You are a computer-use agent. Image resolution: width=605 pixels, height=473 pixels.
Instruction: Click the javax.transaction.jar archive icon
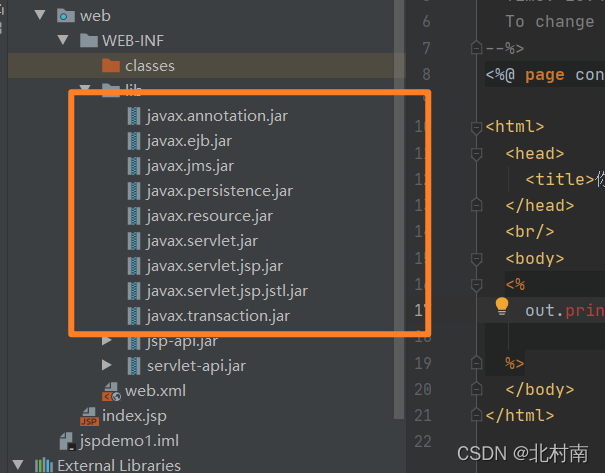point(134,316)
